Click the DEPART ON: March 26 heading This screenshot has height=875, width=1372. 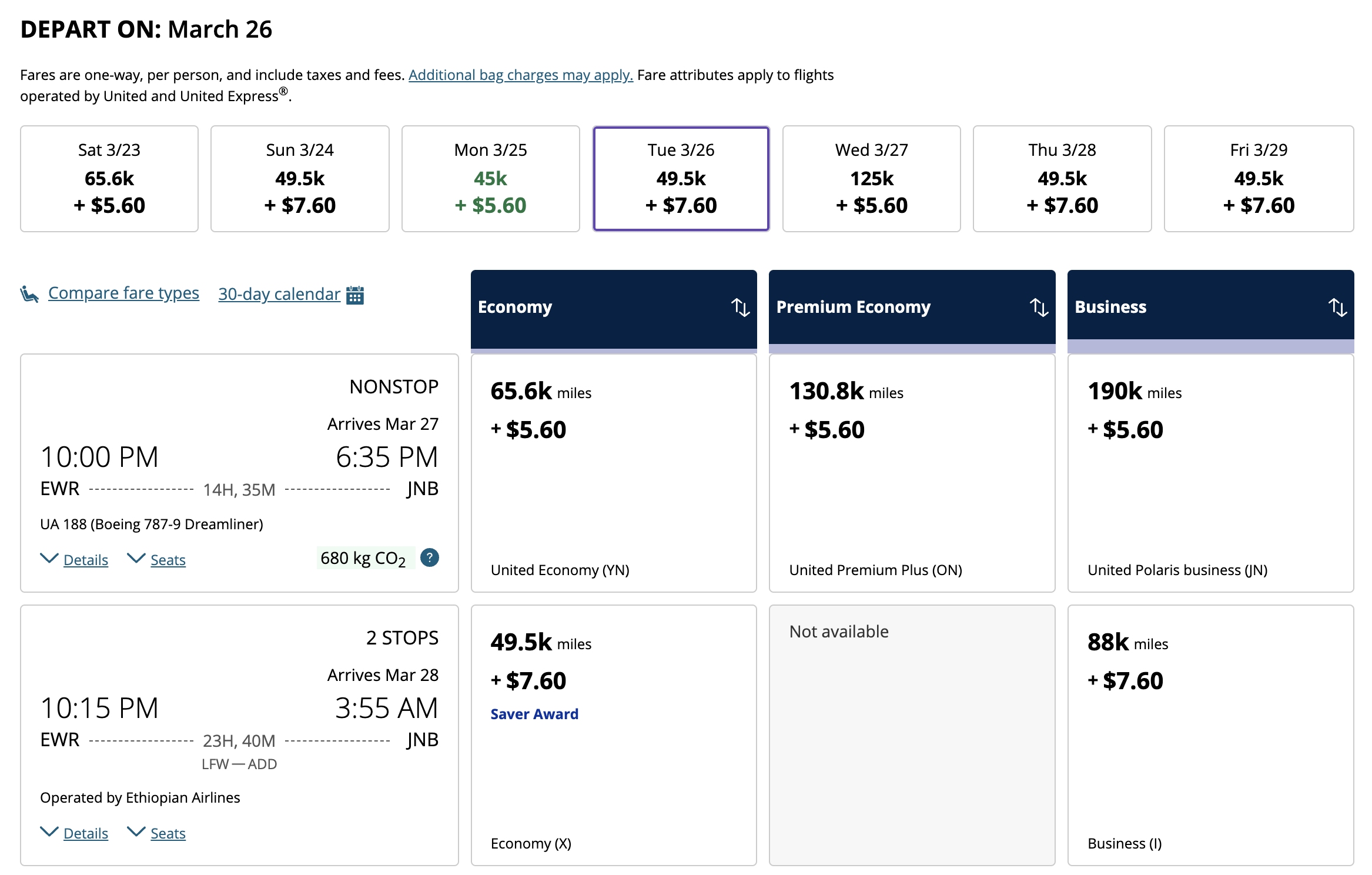(146, 29)
